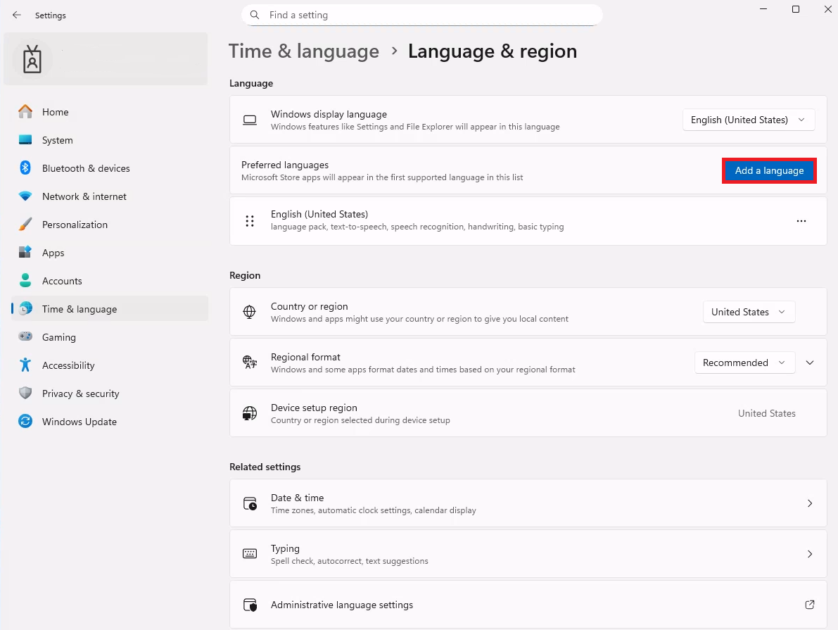This screenshot has width=838, height=630.
Task: Open the Recommended regional format dropdown
Action: coord(744,362)
